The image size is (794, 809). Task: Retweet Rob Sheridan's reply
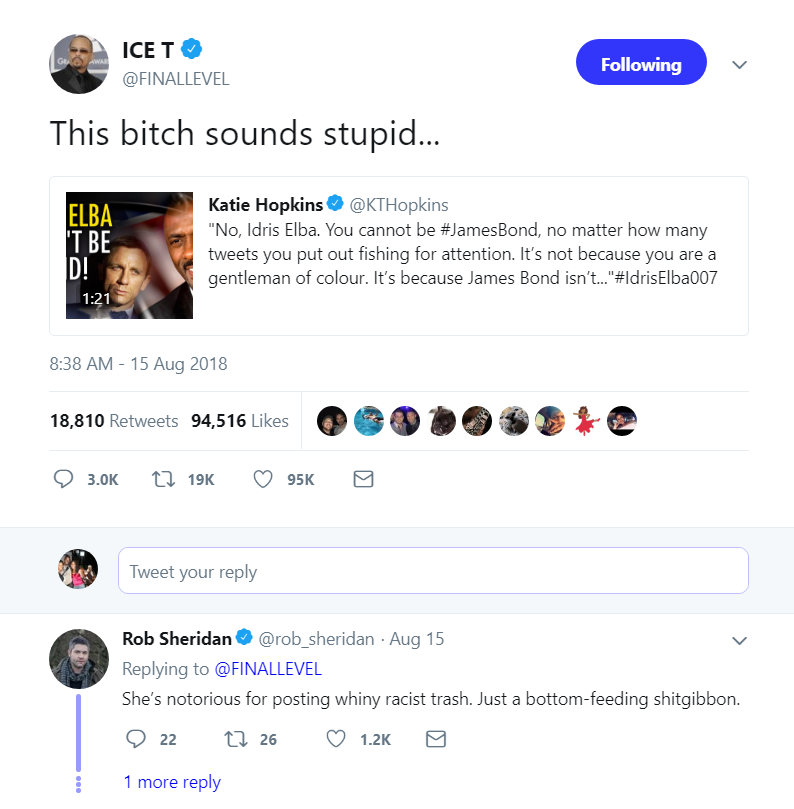[235, 739]
